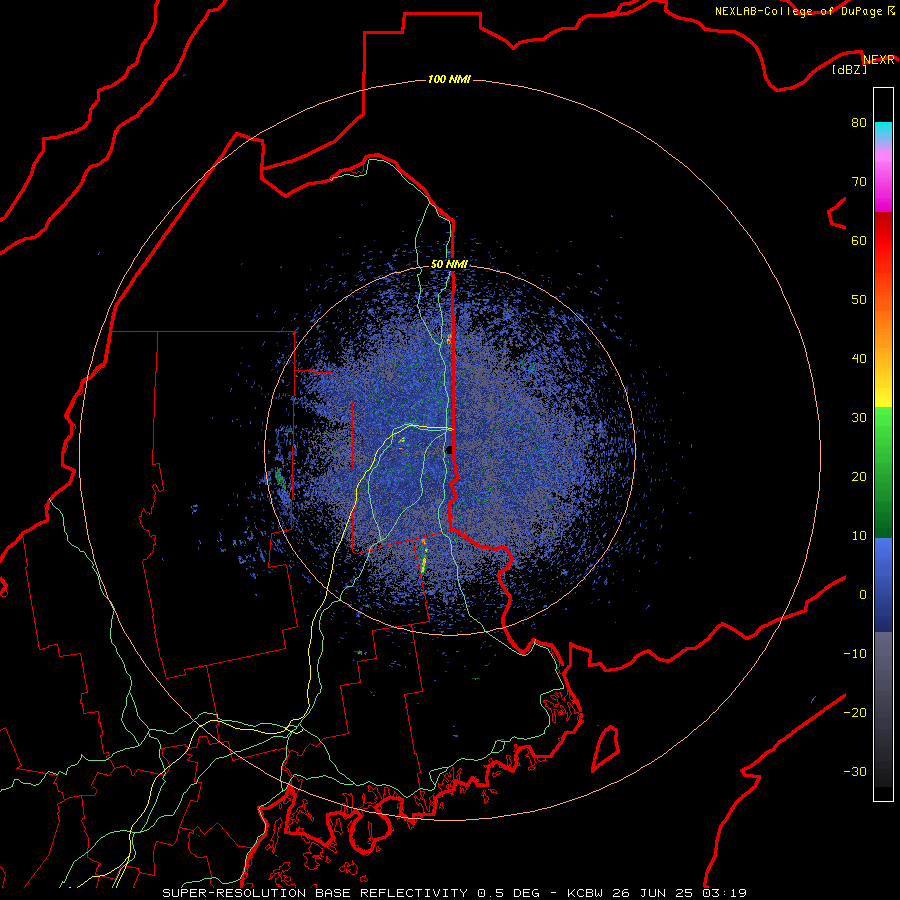Image resolution: width=900 pixels, height=900 pixels.
Task: Click the yellow-red echo streak south of radar
Action: point(424,555)
